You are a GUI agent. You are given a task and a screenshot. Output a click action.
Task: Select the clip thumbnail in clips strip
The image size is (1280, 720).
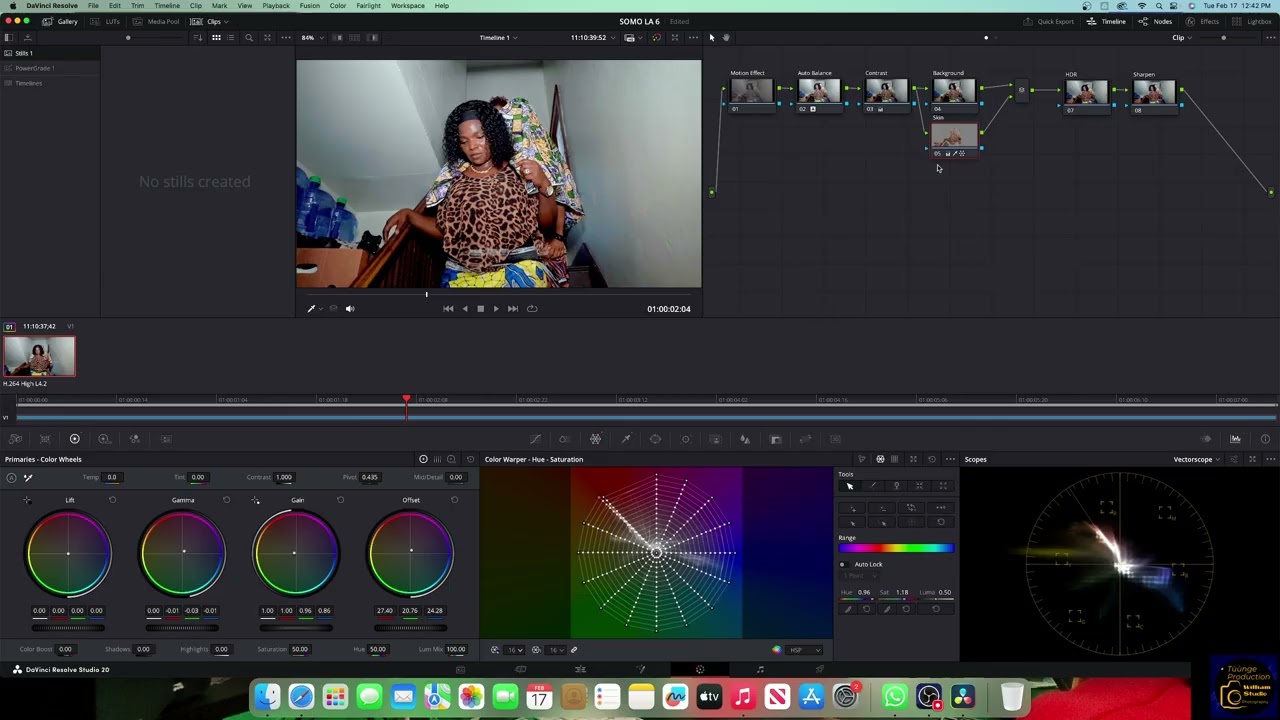[x=39, y=357]
